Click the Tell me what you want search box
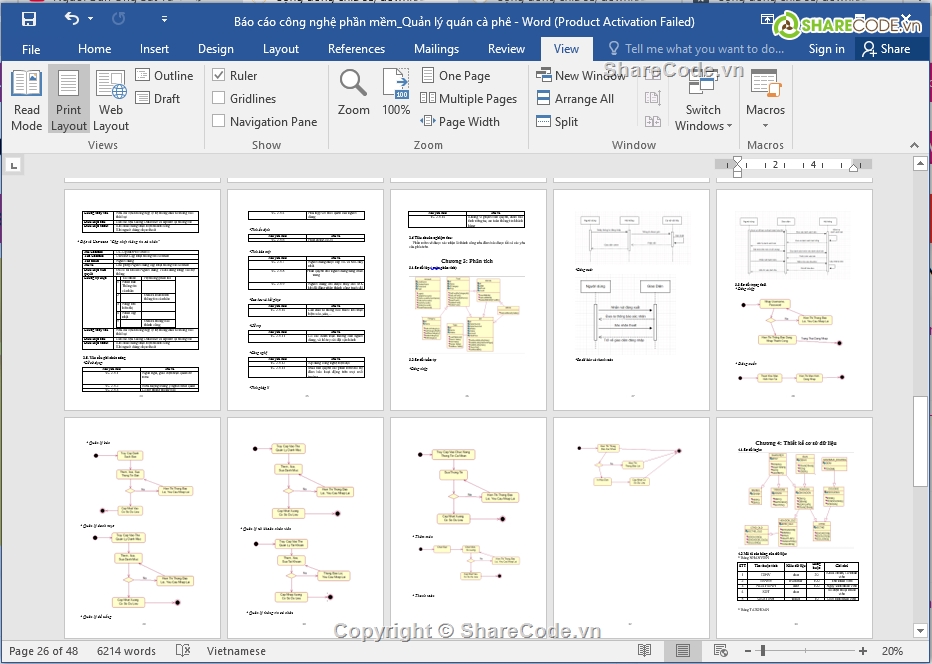 (x=697, y=49)
